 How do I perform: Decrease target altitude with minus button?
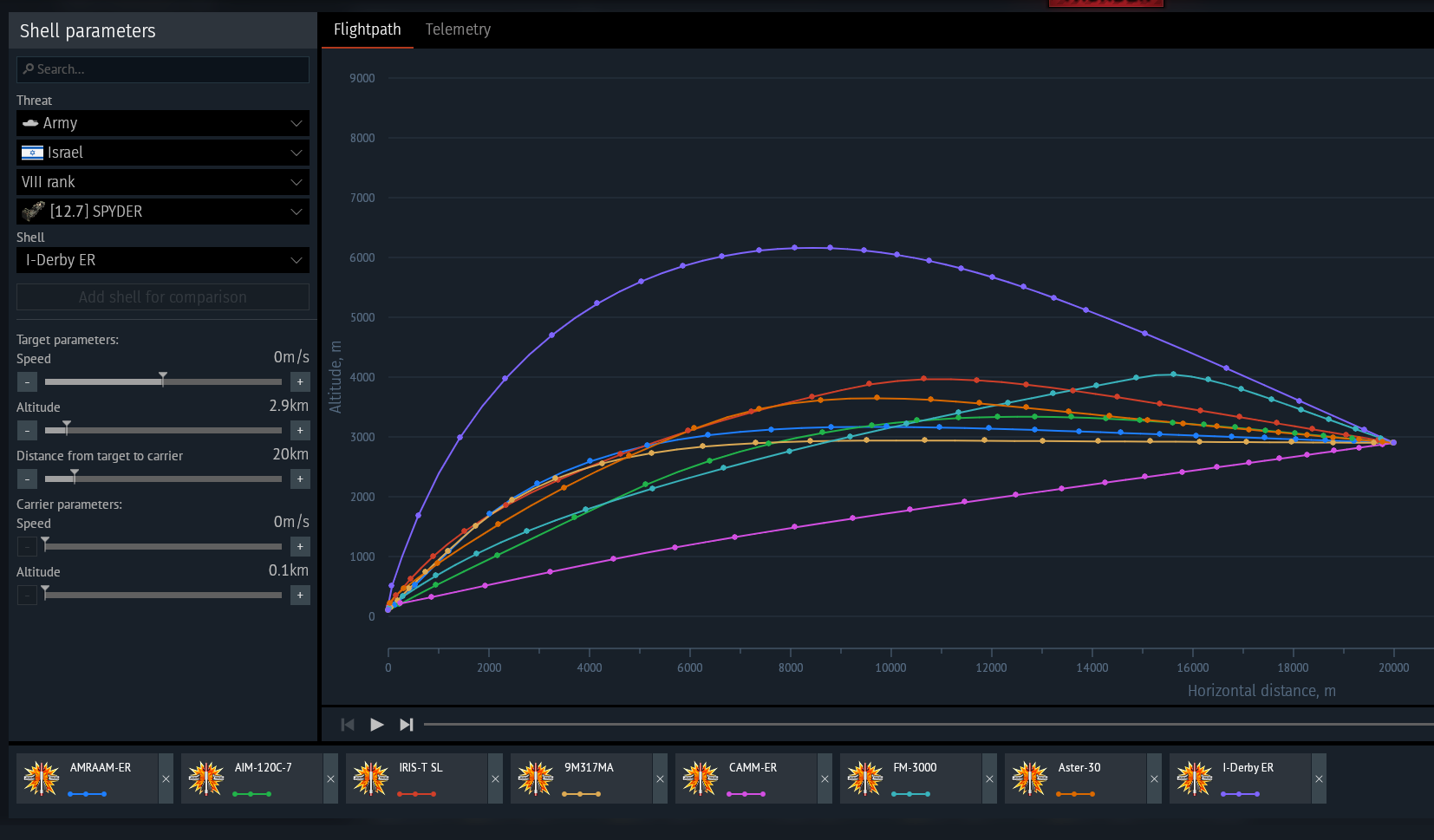[27, 430]
